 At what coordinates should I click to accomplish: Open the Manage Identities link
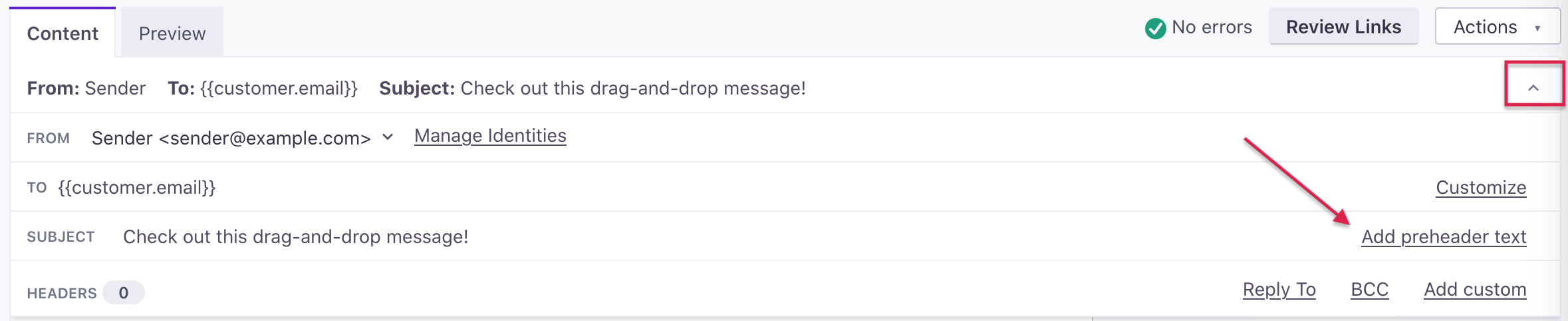pyautogui.click(x=490, y=136)
